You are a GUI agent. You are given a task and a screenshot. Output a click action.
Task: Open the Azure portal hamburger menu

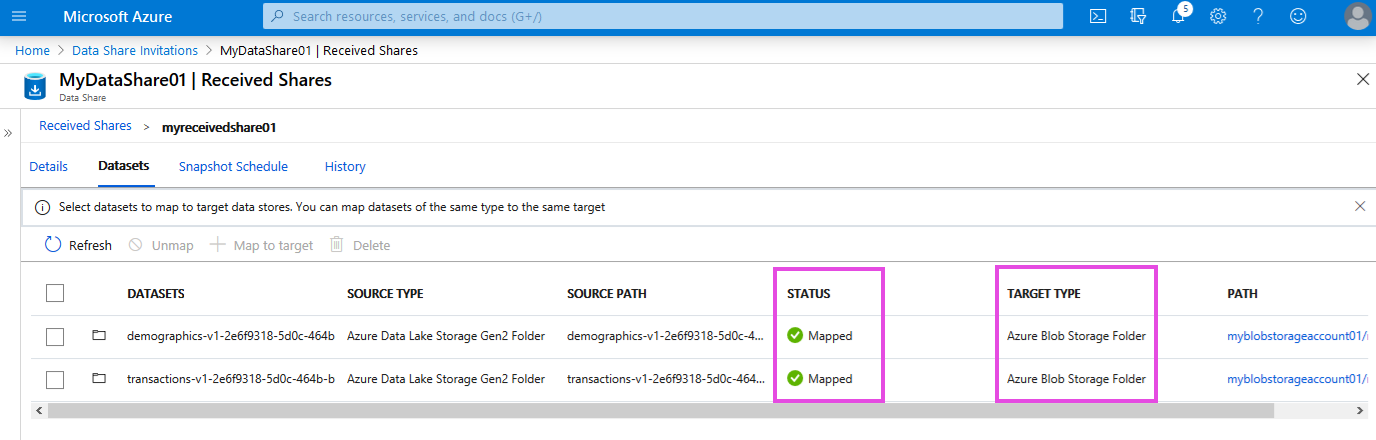(19, 16)
